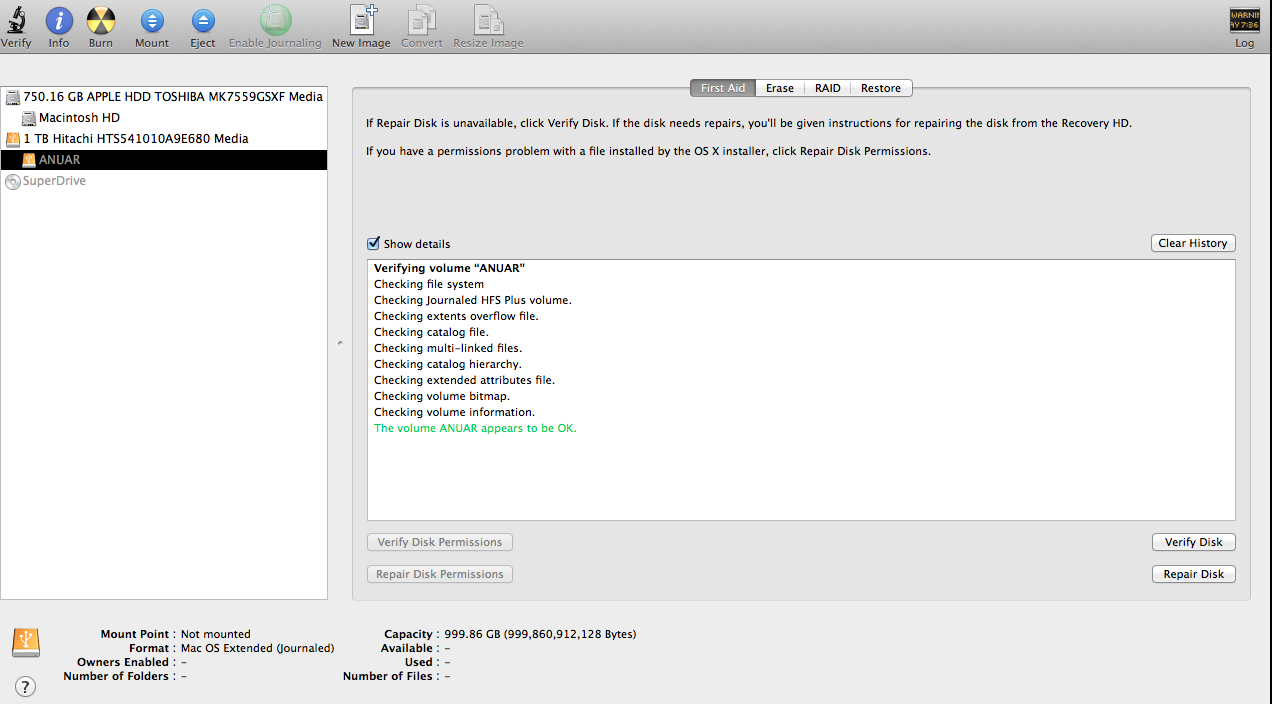Click 'Checking multi-linked files.' log line

448,348
